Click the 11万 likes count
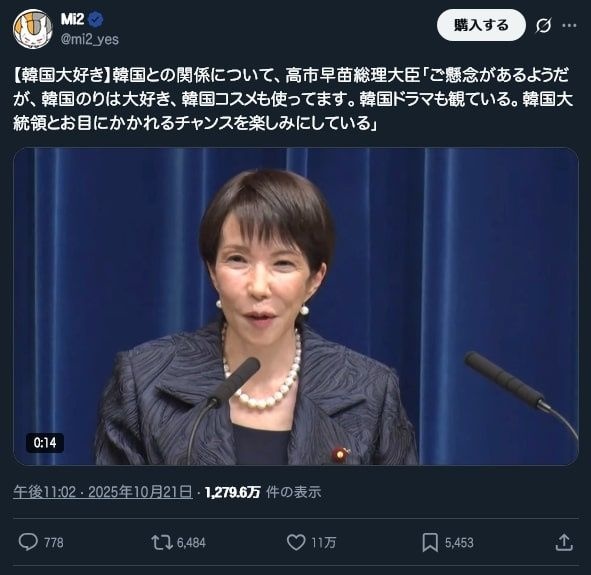The height and width of the screenshot is (575, 591). (x=323, y=543)
